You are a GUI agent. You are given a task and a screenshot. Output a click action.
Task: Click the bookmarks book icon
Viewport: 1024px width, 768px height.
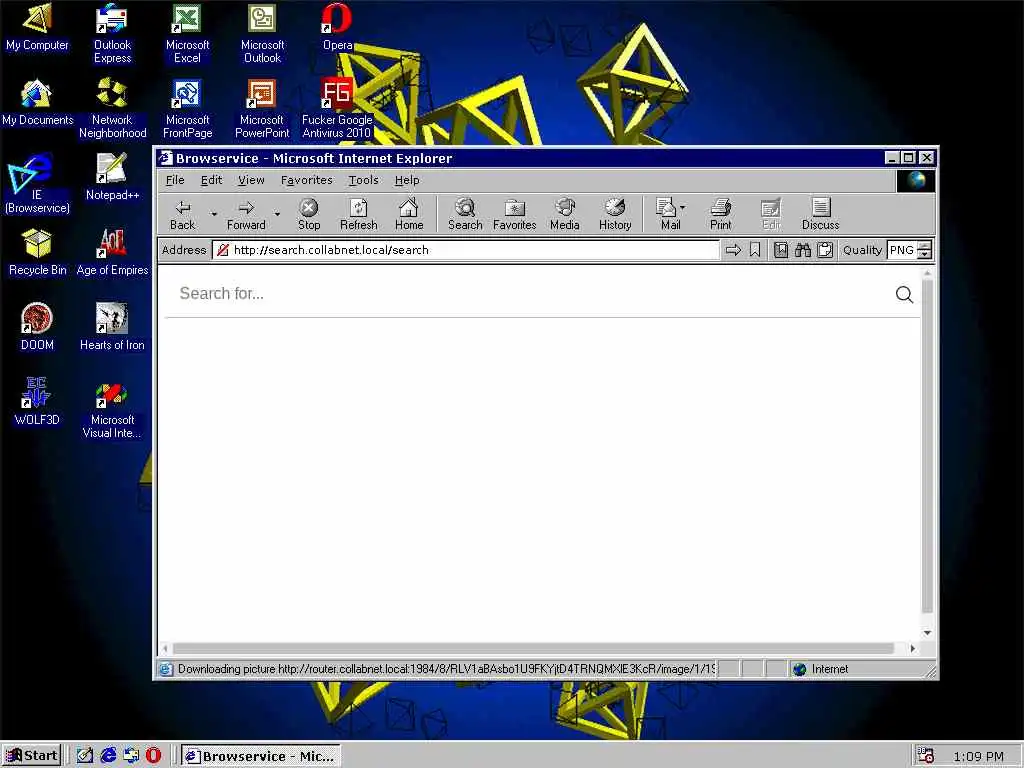pyautogui.click(x=780, y=250)
